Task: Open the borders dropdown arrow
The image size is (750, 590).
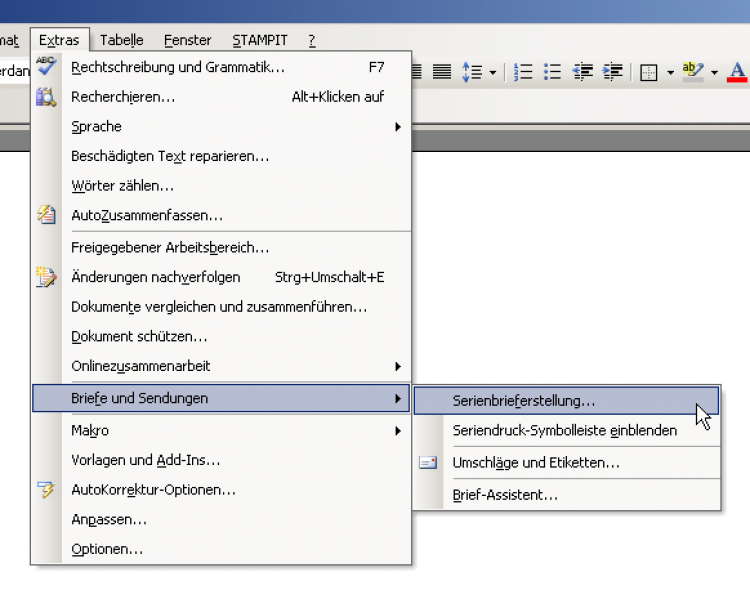Action: pyautogui.click(x=670, y=72)
